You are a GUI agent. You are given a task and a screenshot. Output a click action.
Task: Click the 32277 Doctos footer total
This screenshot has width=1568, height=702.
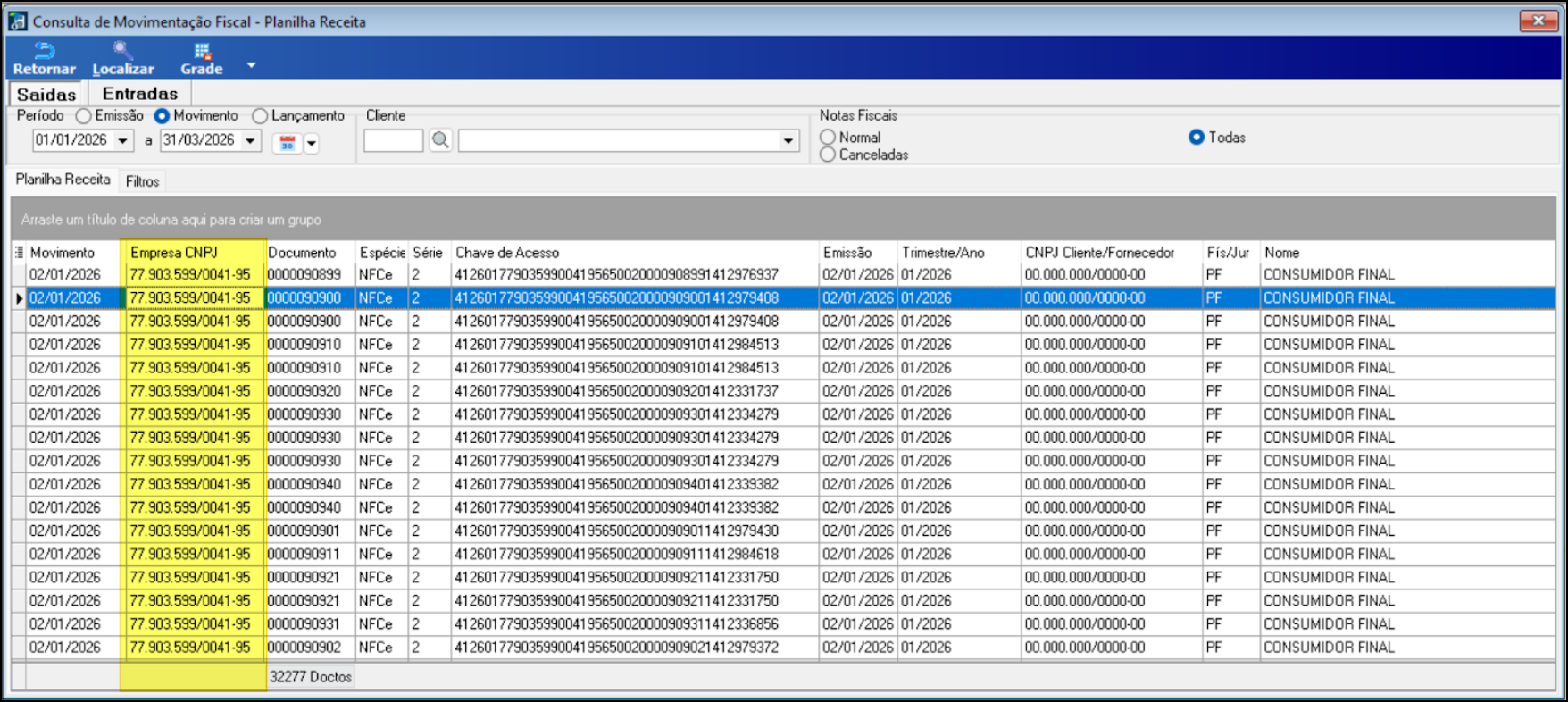[x=311, y=677]
